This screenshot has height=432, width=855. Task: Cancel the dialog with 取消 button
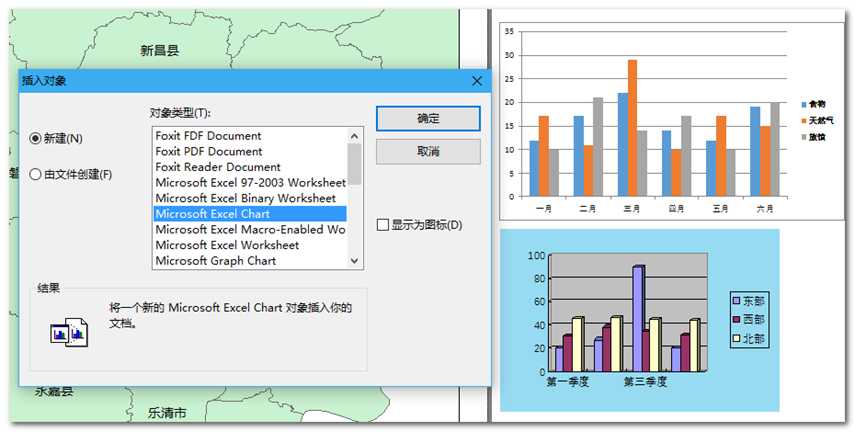click(x=428, y=152)
